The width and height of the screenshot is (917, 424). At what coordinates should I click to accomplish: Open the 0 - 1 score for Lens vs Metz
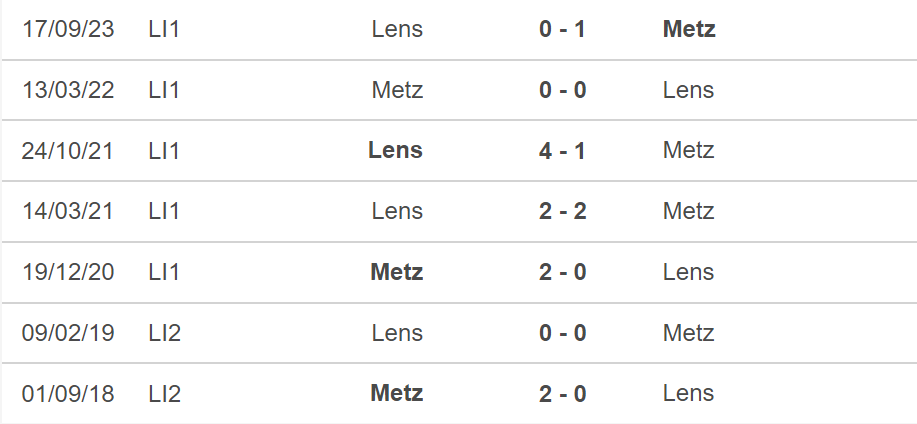click(x=562, y=29)
